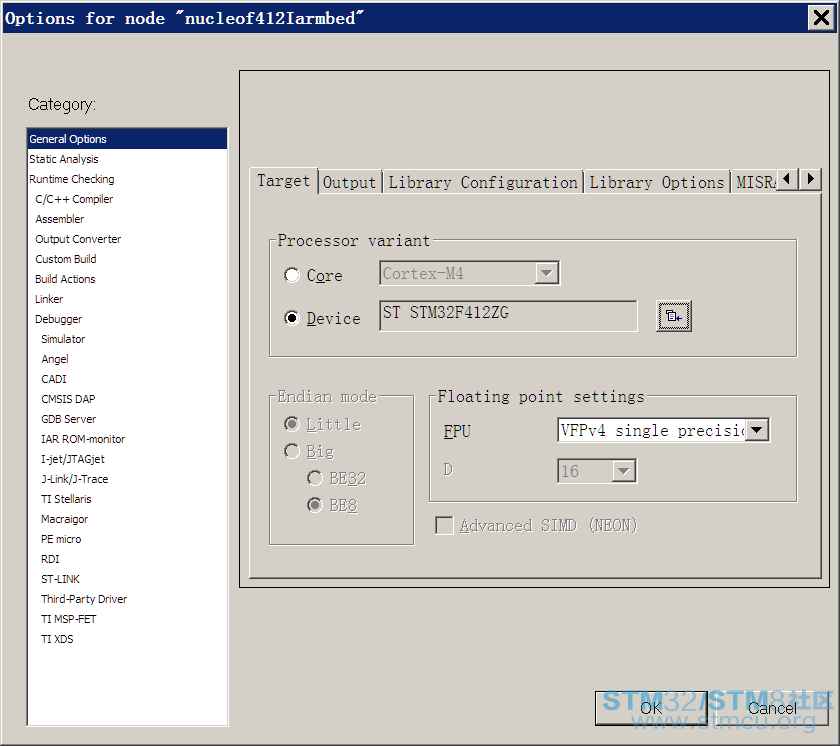Select PE micro category
This screenshot has height=746, width=840.
tap(128, 539)
